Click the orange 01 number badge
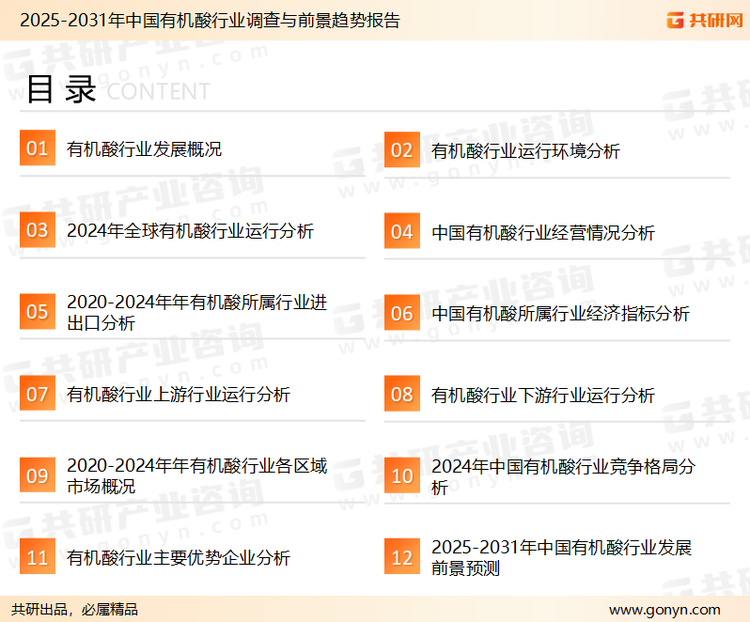 click(x=37, y=148)
